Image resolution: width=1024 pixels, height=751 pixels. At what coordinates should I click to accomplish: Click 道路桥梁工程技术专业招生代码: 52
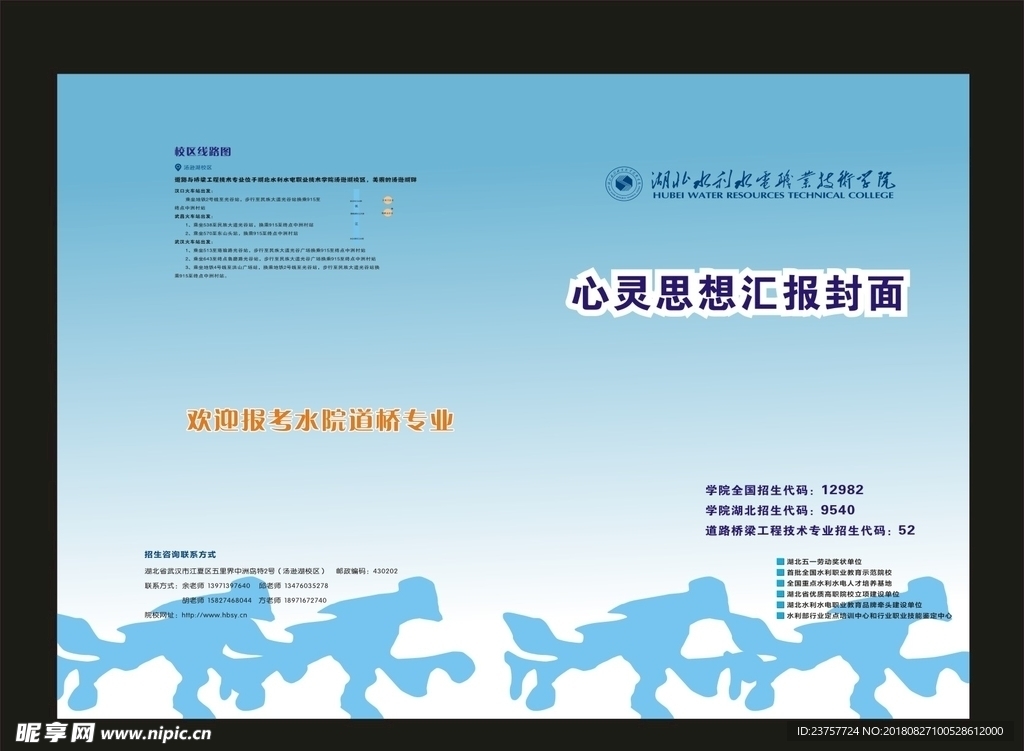810,530
